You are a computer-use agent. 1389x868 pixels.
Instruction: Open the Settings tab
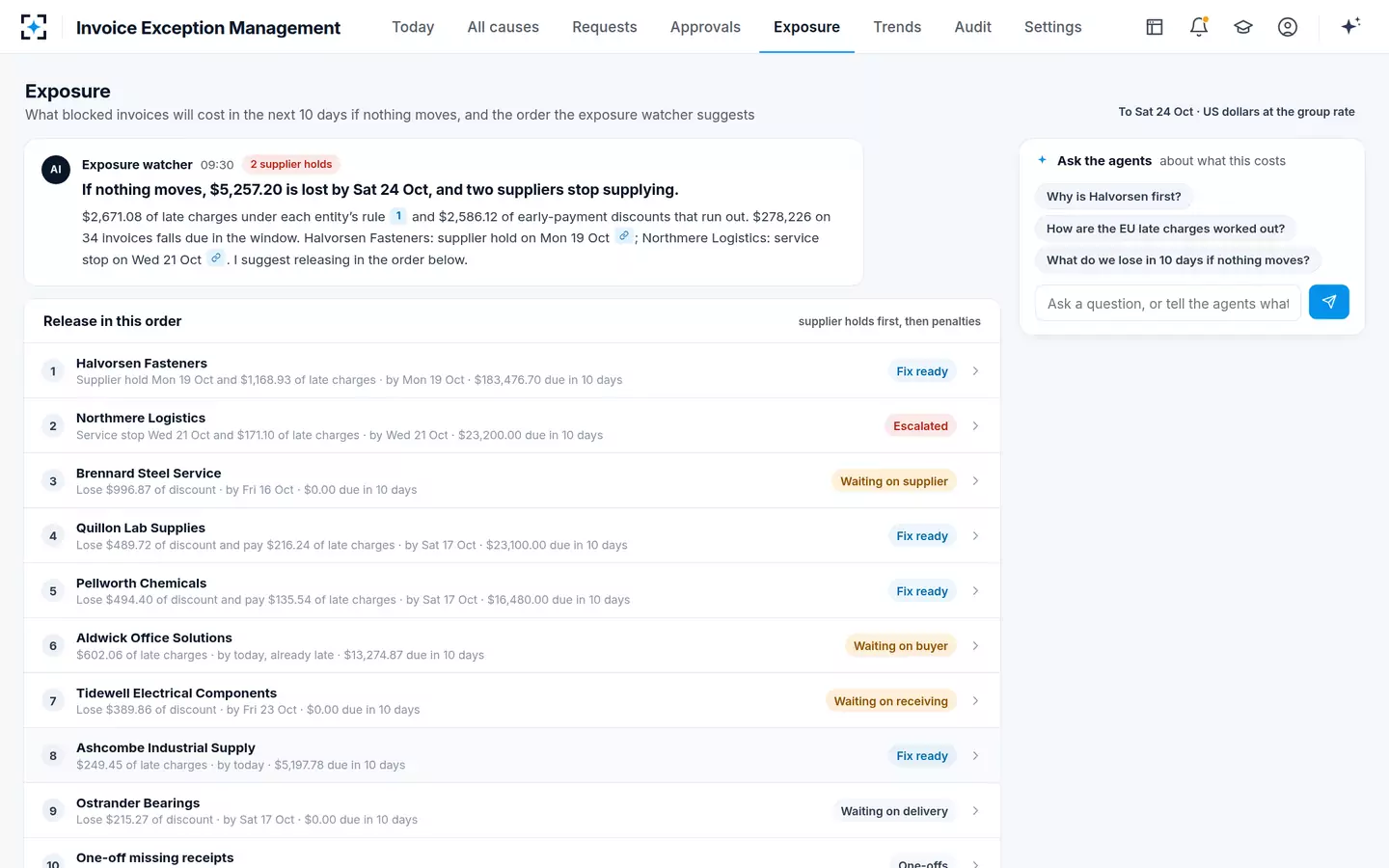coord(1052,27)
